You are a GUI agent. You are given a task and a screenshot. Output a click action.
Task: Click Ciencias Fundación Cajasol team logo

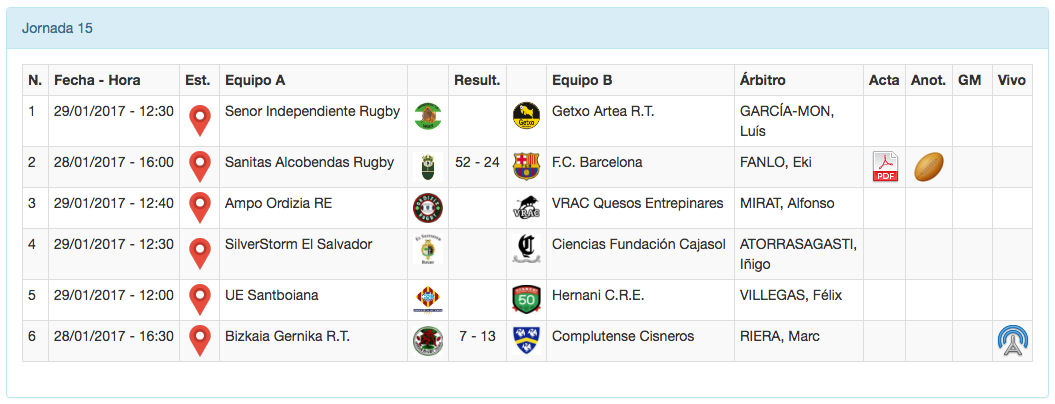tap(526, 249)
